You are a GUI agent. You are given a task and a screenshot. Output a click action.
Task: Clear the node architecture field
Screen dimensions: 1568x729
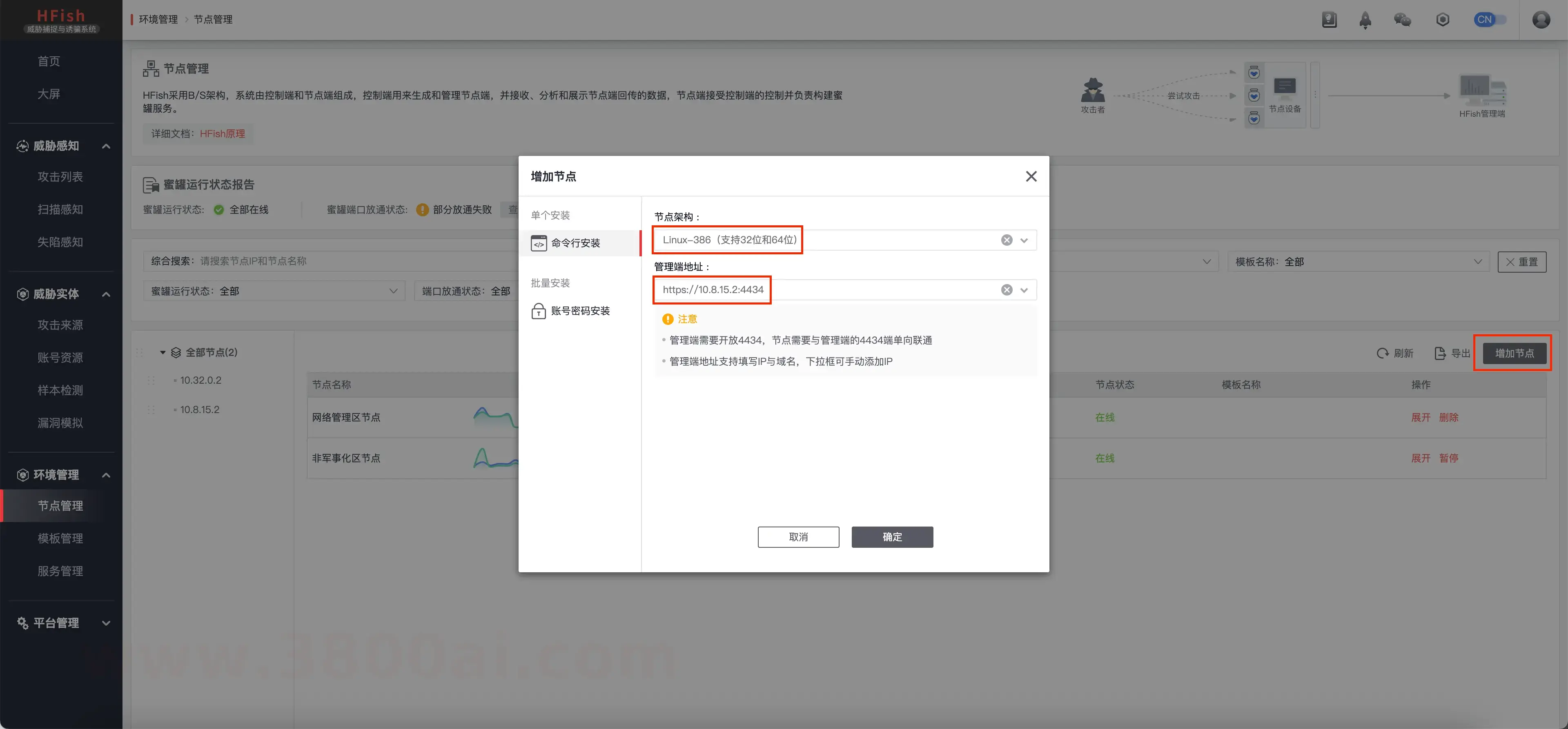tap(1006, 240)
